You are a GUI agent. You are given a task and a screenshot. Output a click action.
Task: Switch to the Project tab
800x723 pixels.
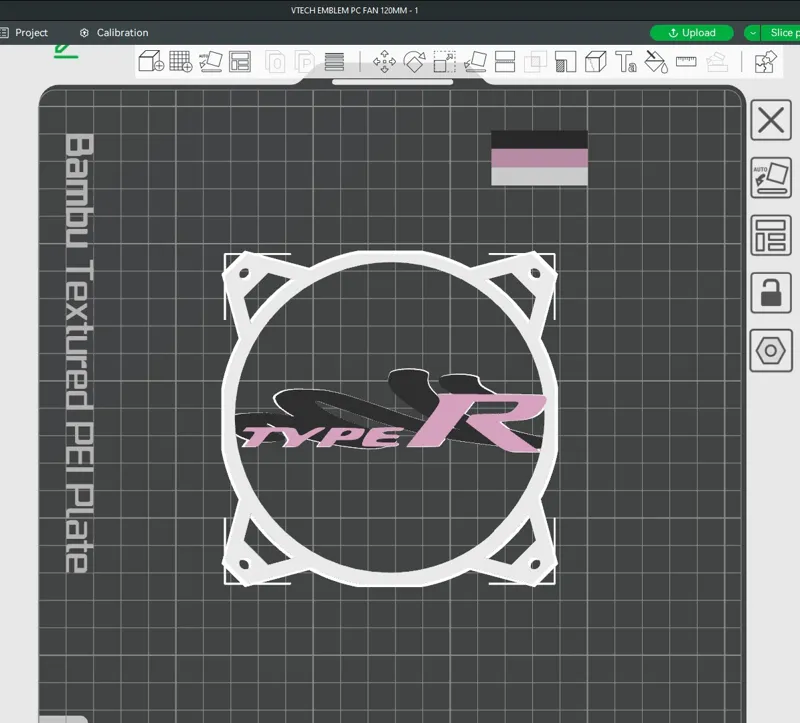24,33
